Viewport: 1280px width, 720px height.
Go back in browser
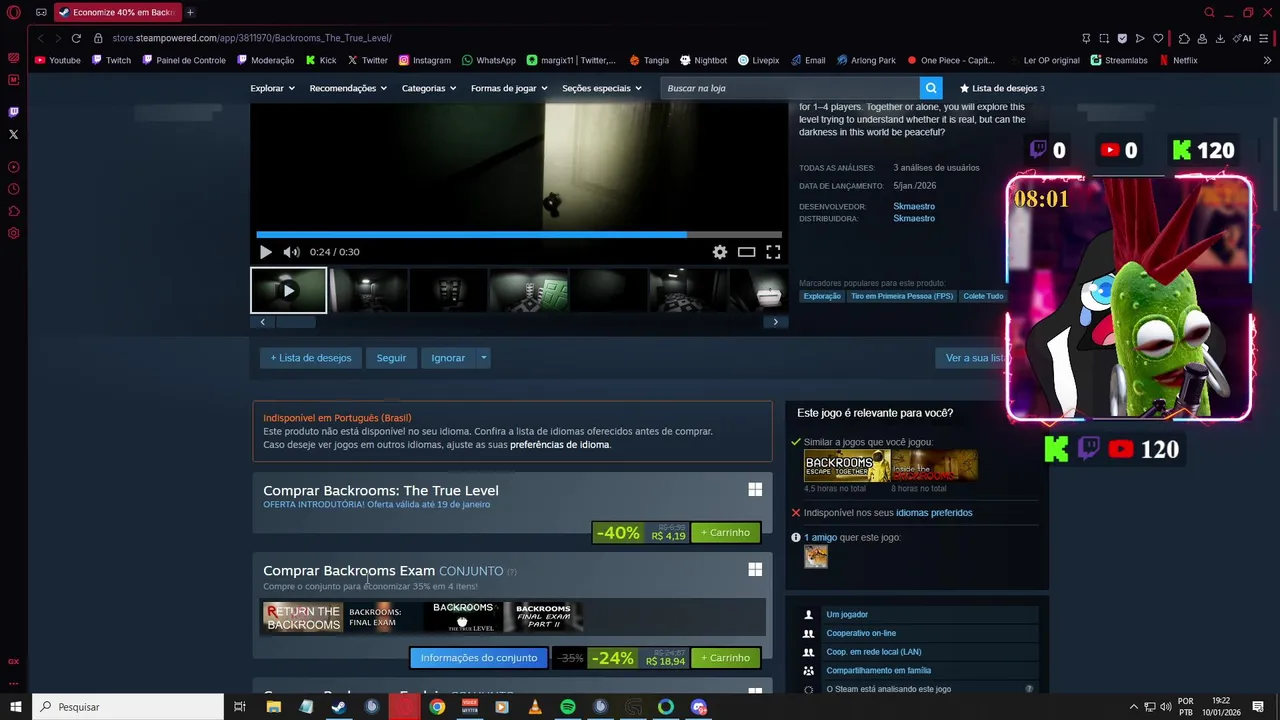(x=41, y=38)
